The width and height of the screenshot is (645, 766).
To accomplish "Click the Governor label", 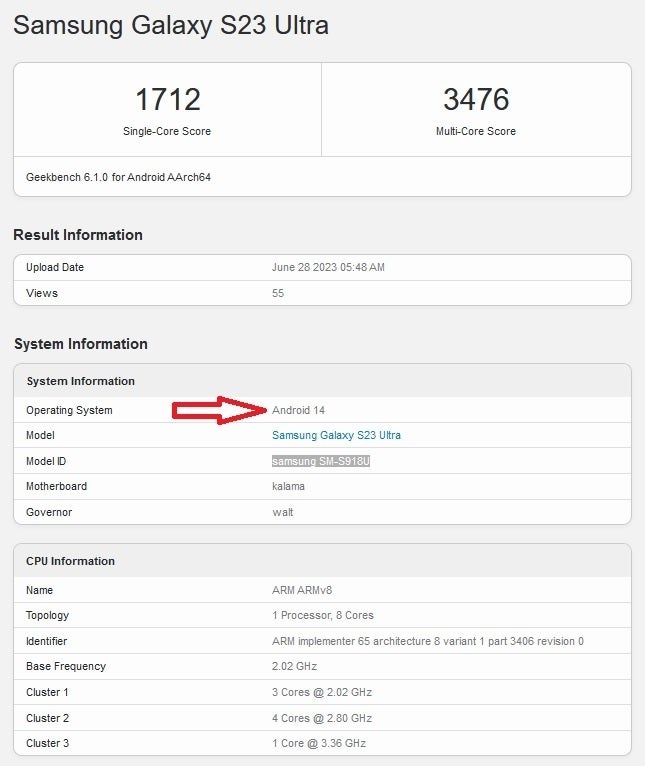I will (x=49, y=512).
